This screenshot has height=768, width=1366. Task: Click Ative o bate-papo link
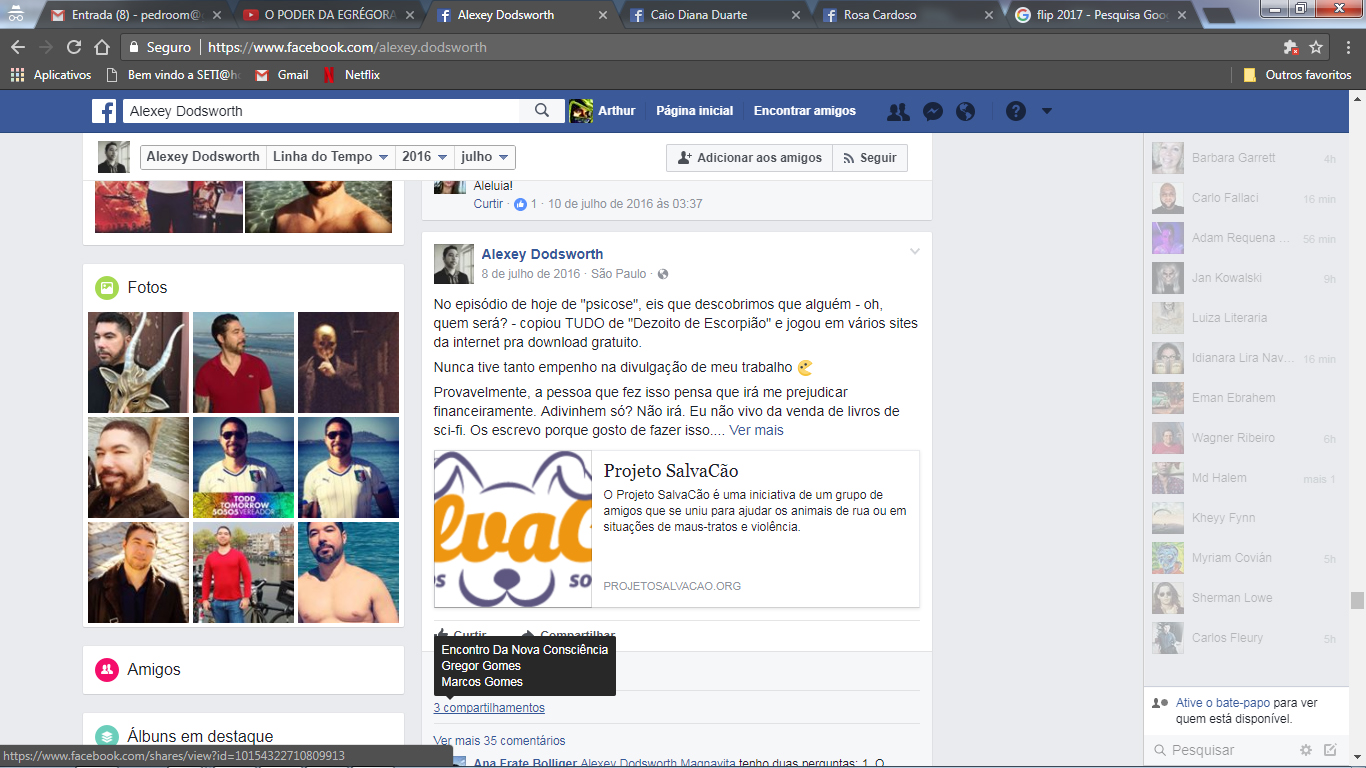point(1225,703)
